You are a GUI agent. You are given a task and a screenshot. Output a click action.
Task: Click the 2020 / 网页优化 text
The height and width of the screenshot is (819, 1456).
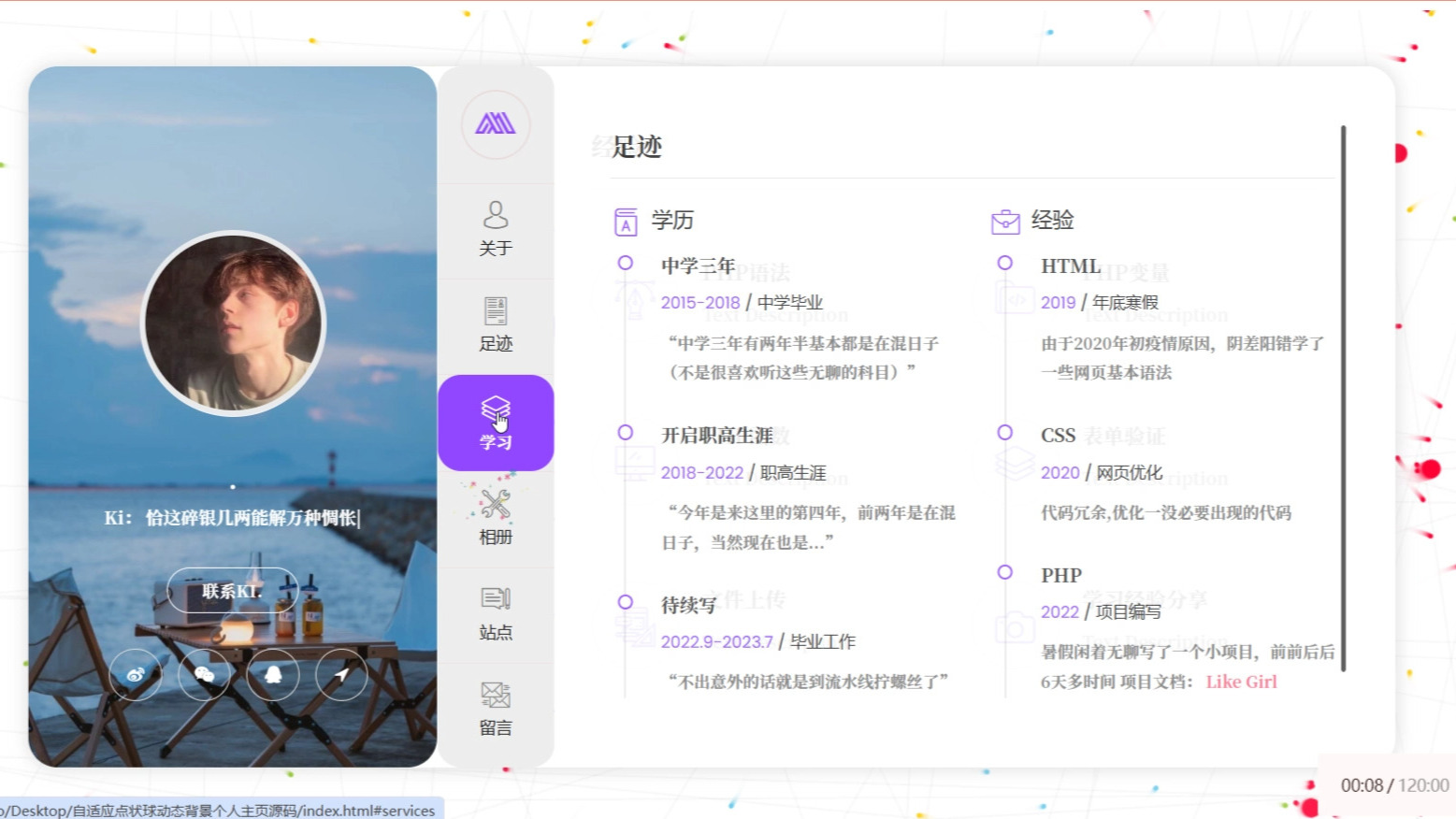[x=1102, y=473]
